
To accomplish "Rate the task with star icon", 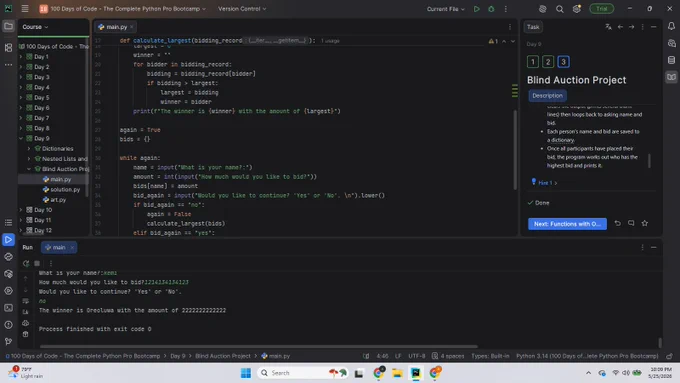I will 645,223.
